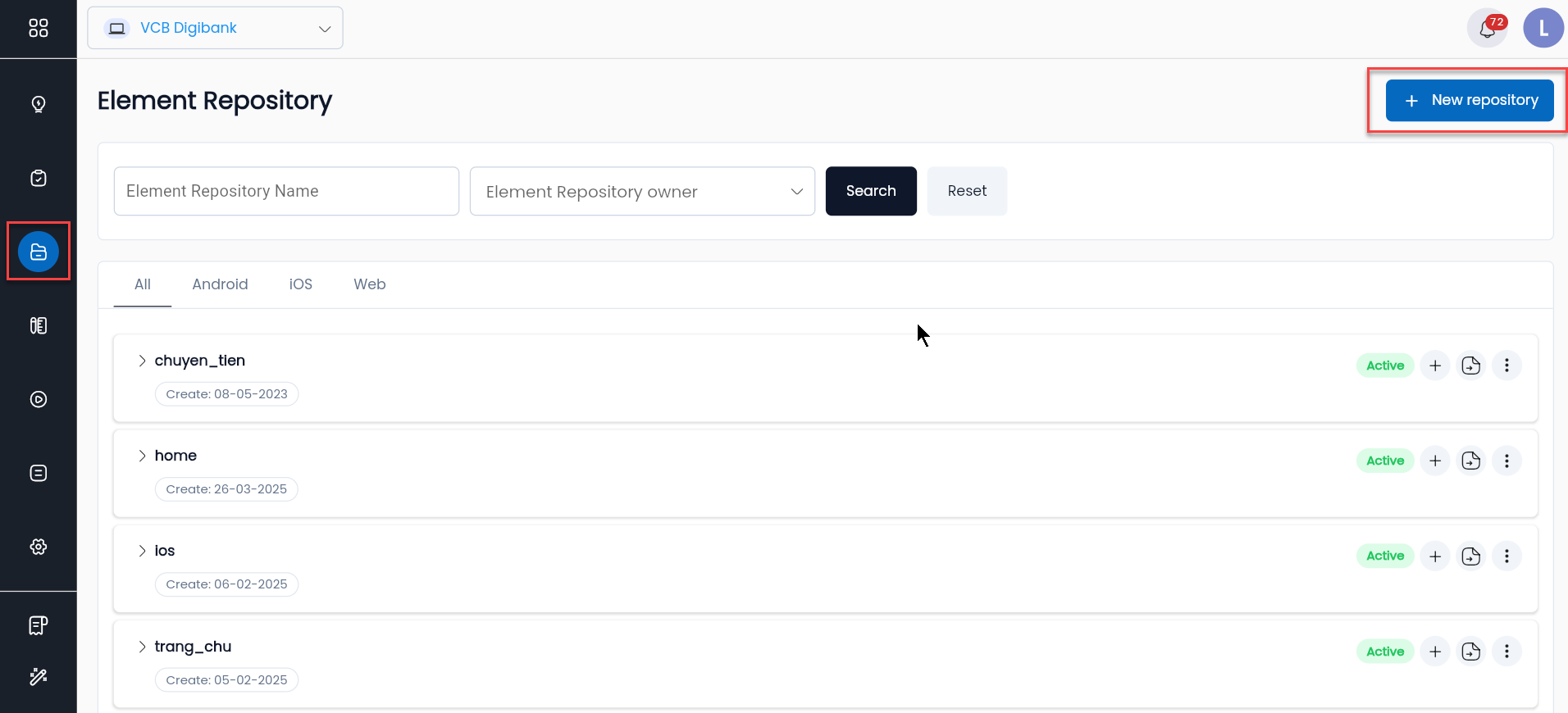Screen dimensions: 1568x713
Task: Click the New repository button
Action: [x=1470, y=100]
